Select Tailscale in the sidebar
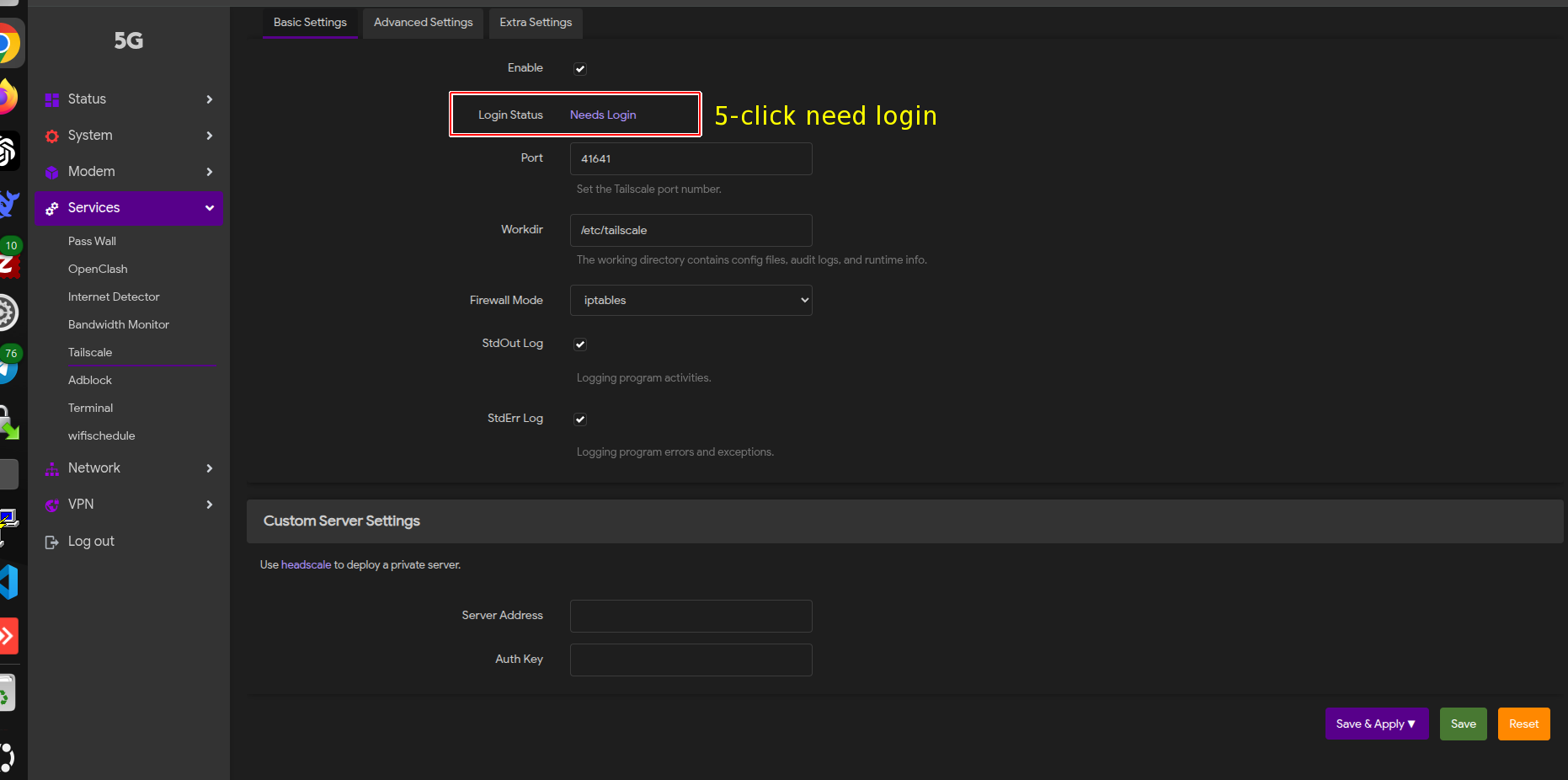Image resolution: width=1568 pixels, height=780 pixels. [x=90, y=353]
